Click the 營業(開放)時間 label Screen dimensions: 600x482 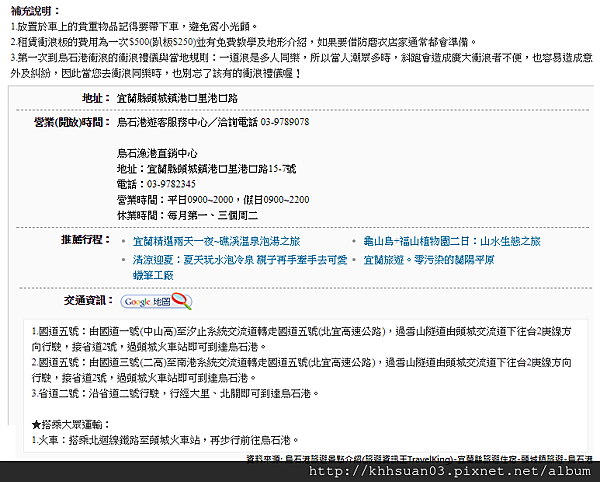point(72,122)
